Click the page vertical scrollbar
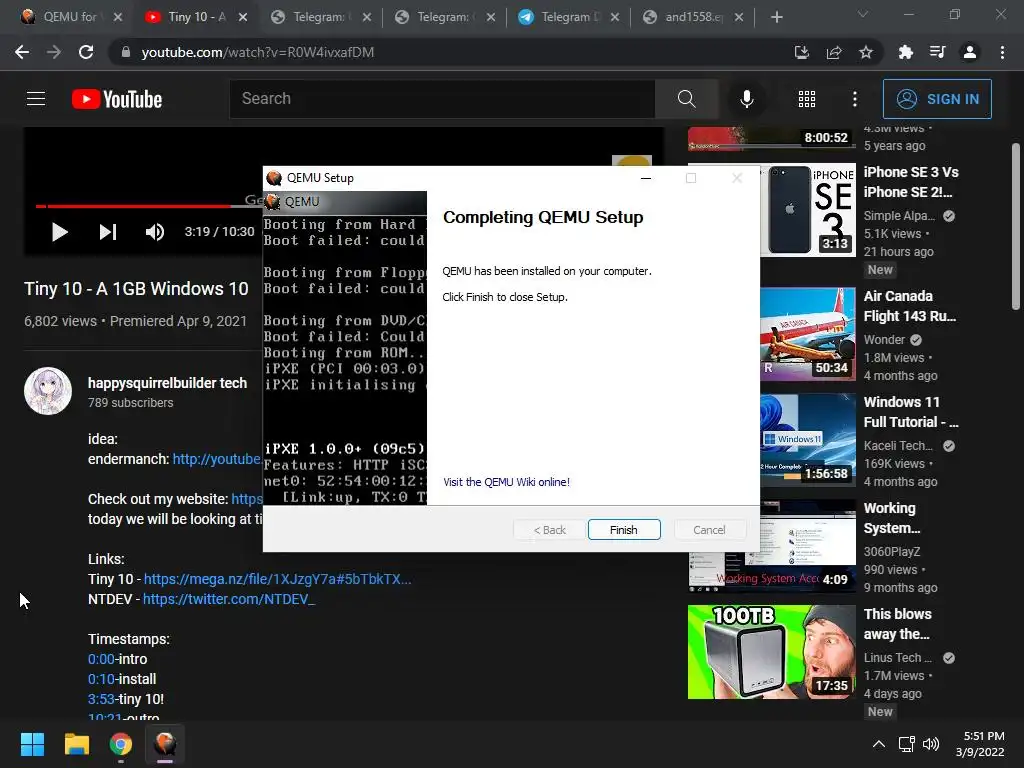 1016,226
